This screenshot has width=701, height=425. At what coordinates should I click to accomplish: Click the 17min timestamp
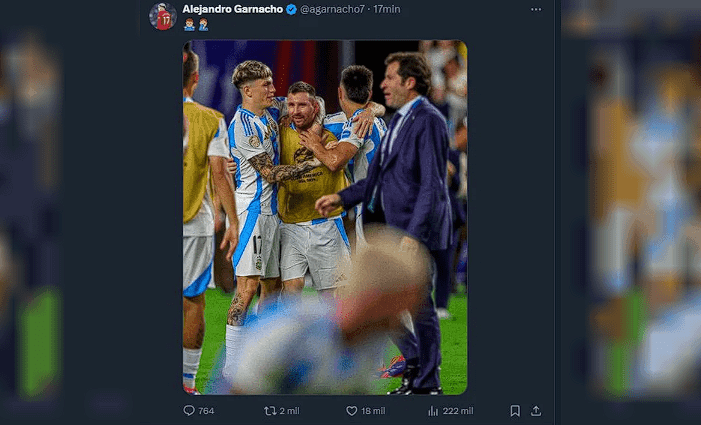[x=386, y=9]
